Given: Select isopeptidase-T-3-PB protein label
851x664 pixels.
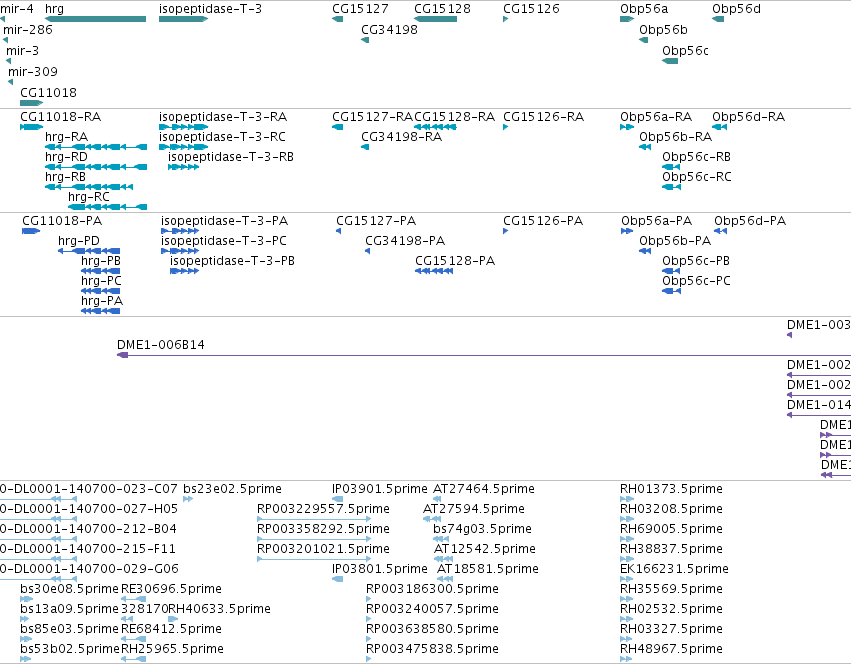Looking at the screenshot, I should [232, 261].
